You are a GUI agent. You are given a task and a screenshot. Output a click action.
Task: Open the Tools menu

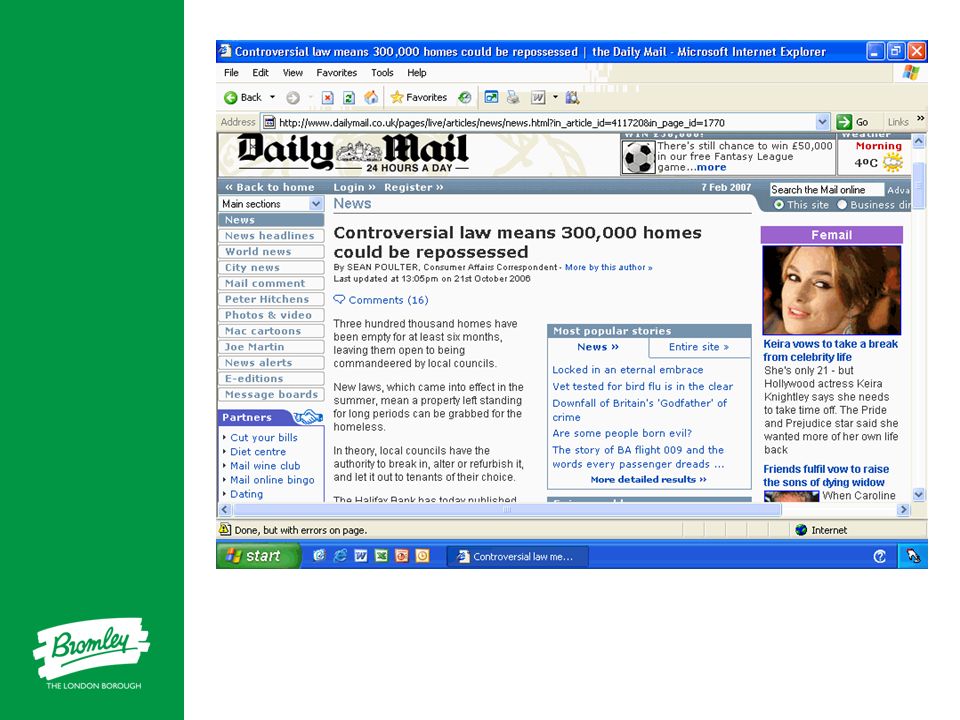coord(382,73)
